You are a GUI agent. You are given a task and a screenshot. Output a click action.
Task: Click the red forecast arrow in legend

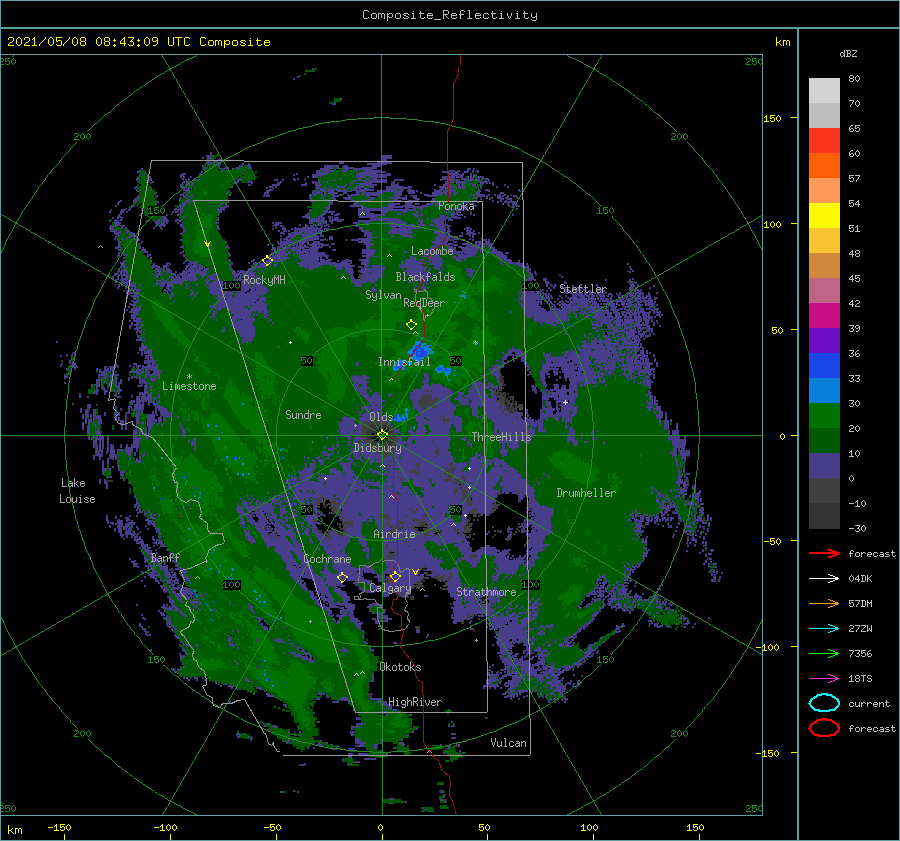[x=824, y=553]
